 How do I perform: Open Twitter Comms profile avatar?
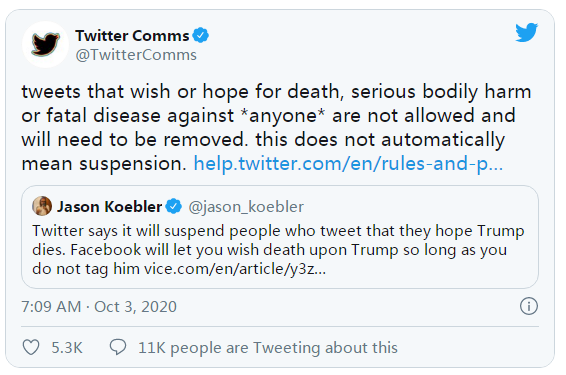(45, 44)
